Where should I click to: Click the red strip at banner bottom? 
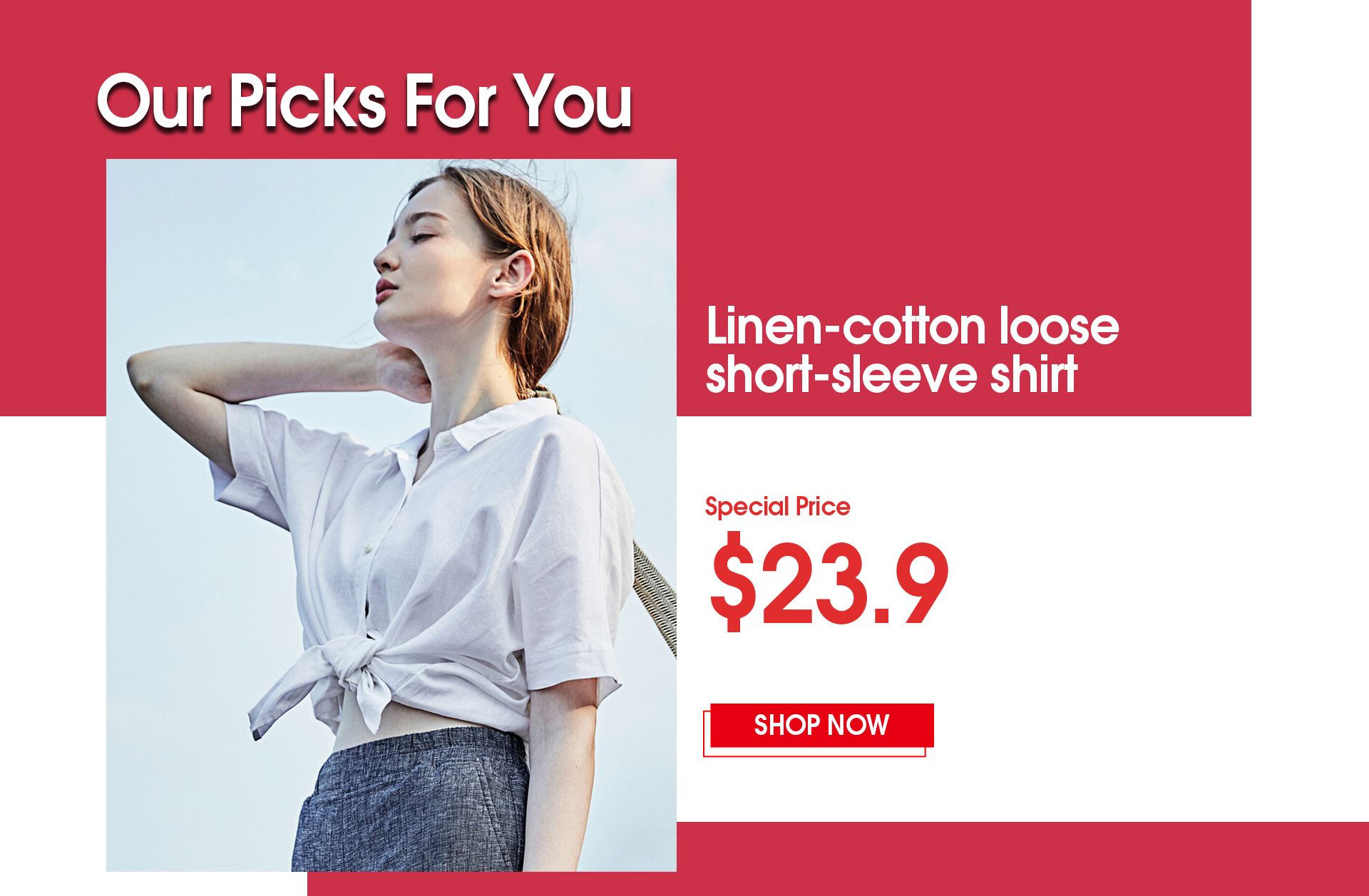tap(838, 859)
